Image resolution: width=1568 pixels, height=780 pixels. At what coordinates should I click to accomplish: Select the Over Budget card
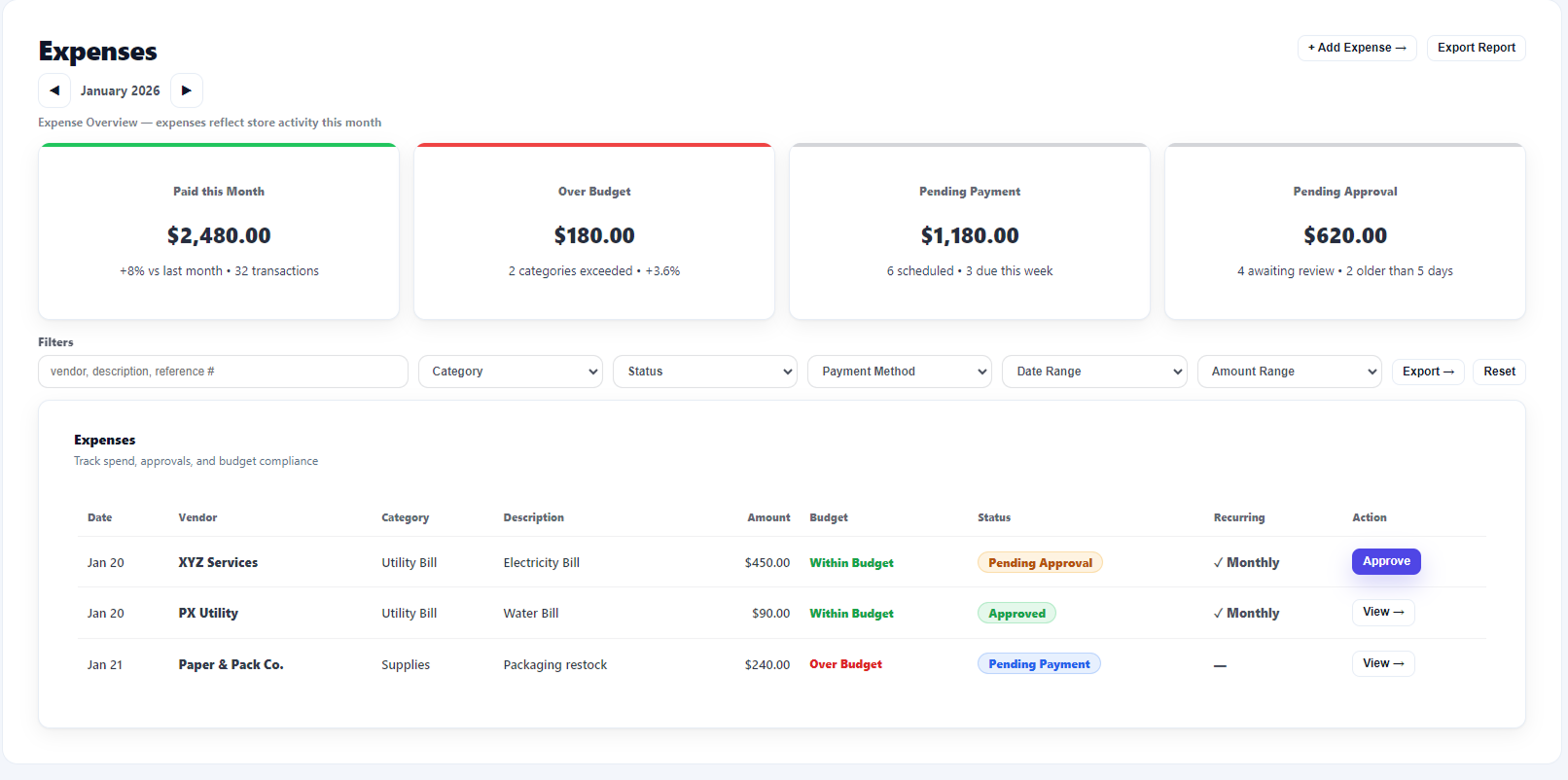(594, 231)
